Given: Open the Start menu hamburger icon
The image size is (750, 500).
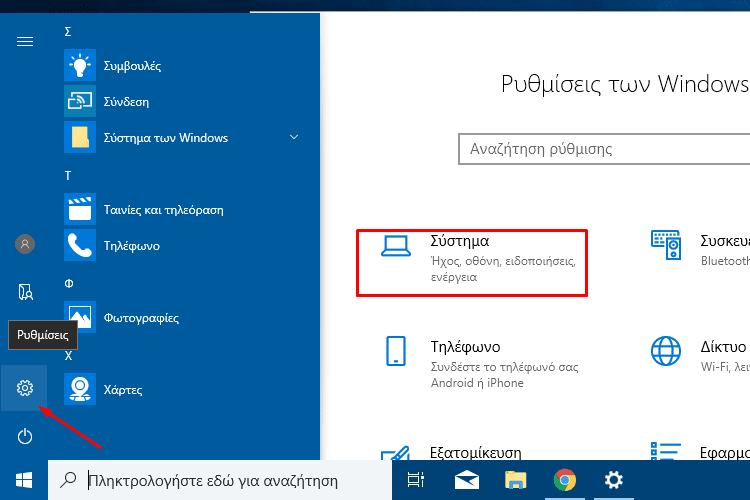Looking at the screenshot, I should (x=25, y=42).
